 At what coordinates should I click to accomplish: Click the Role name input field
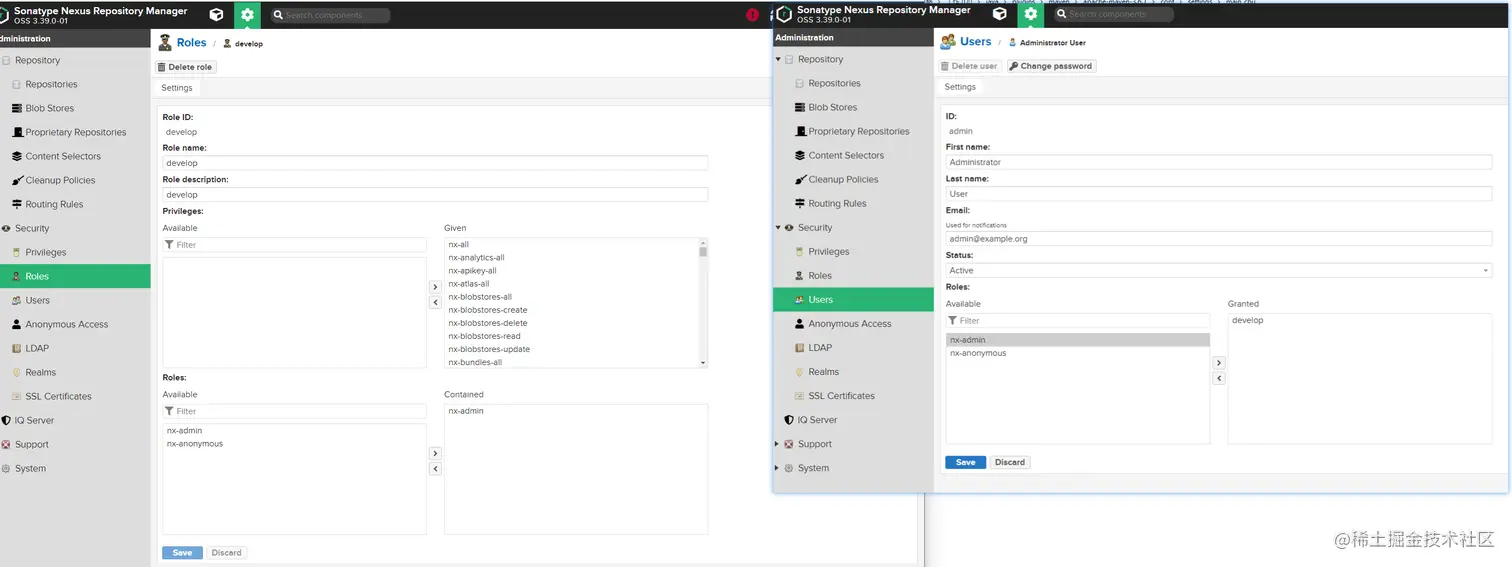[435, 163]
